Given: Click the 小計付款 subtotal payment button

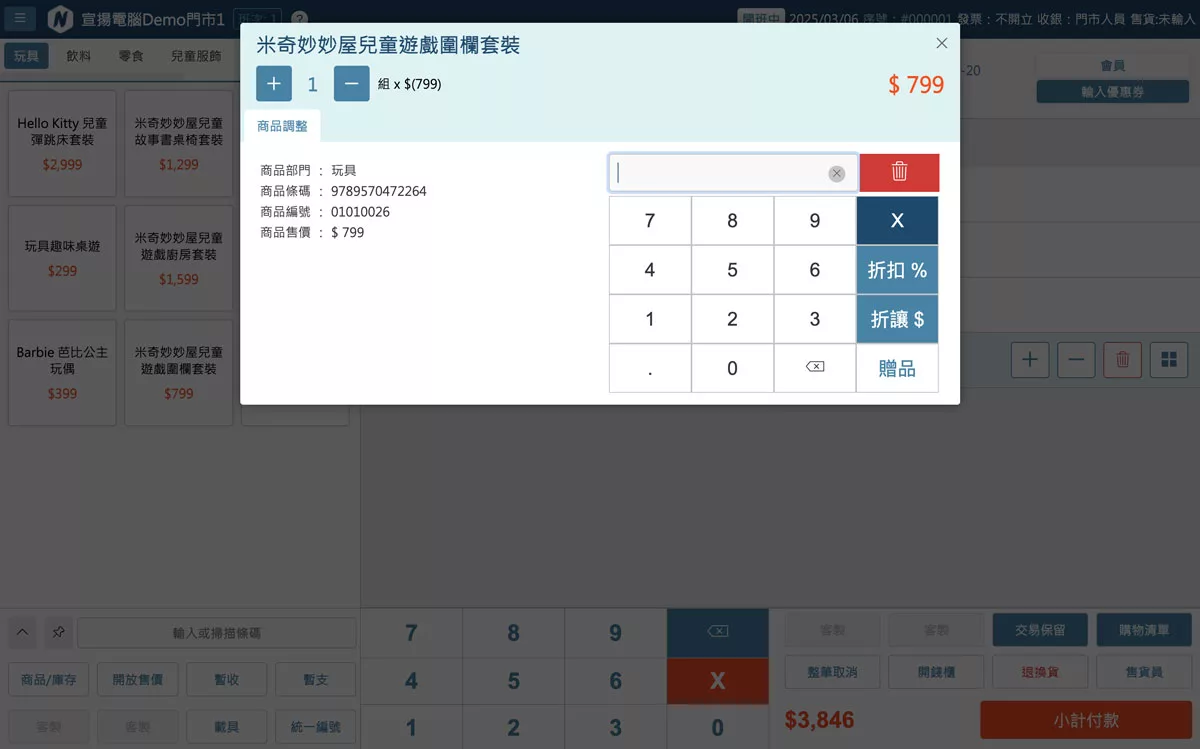Looking at the screenshot, I should coord(1086,720).
